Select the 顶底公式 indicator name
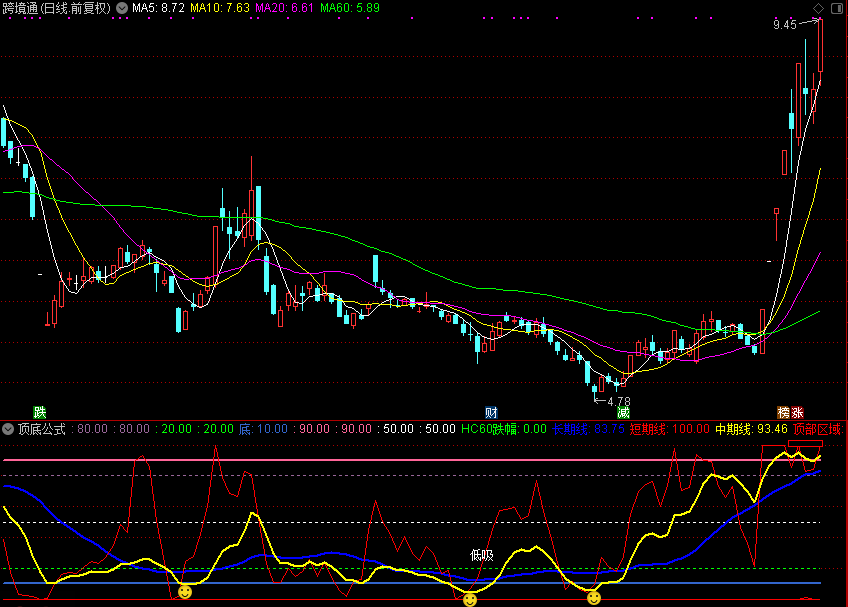This screenshot has height=607, width=848. tap(42, 429)
